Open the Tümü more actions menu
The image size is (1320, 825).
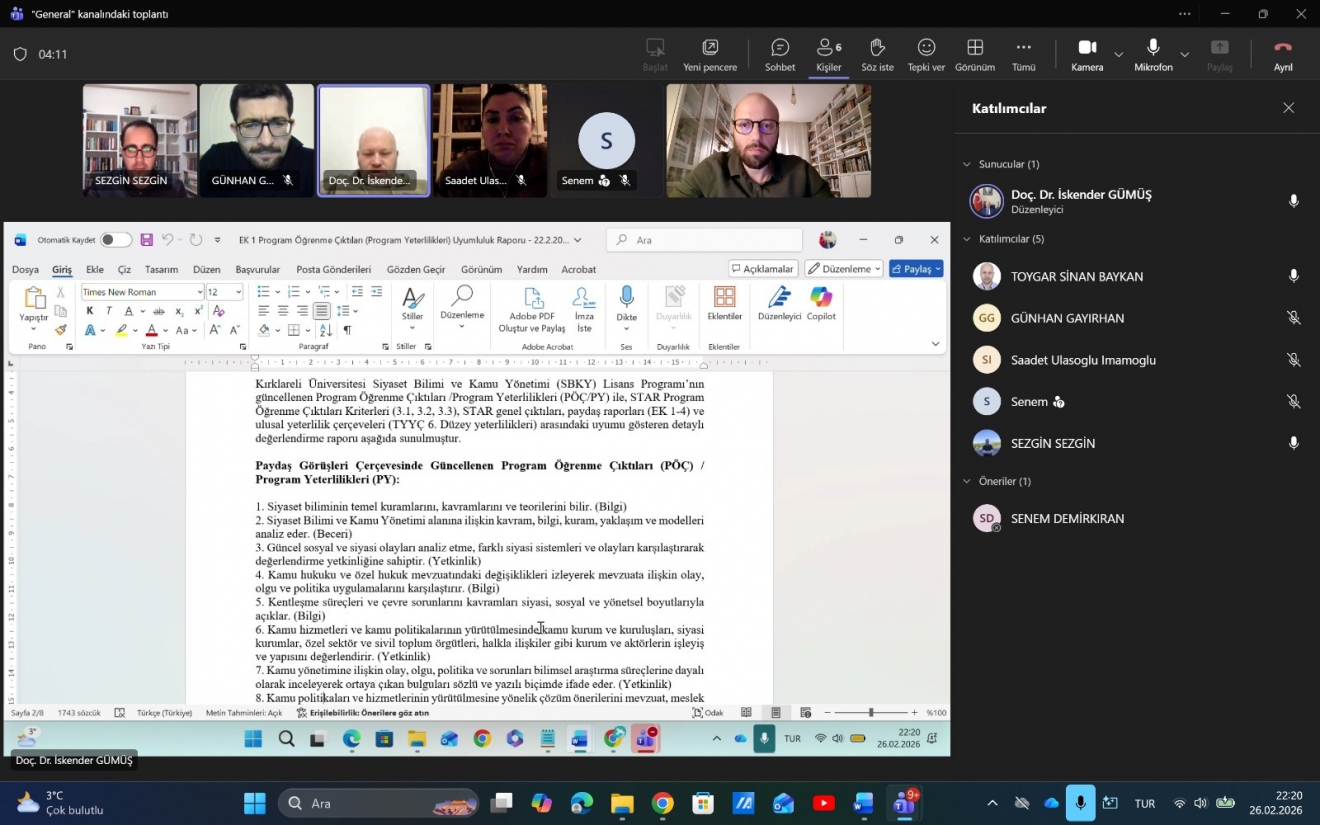tap(1023, 55)
